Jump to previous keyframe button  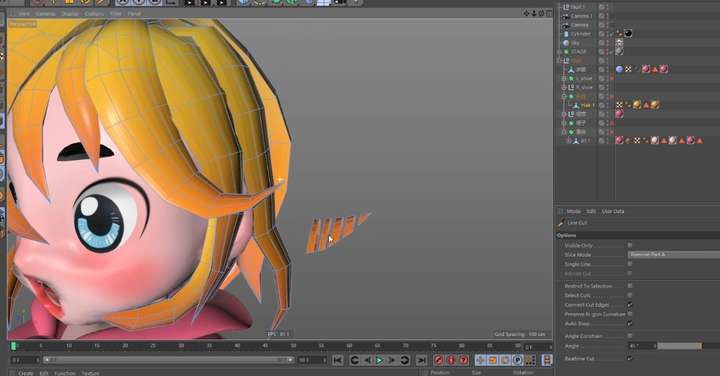(354, 360)
